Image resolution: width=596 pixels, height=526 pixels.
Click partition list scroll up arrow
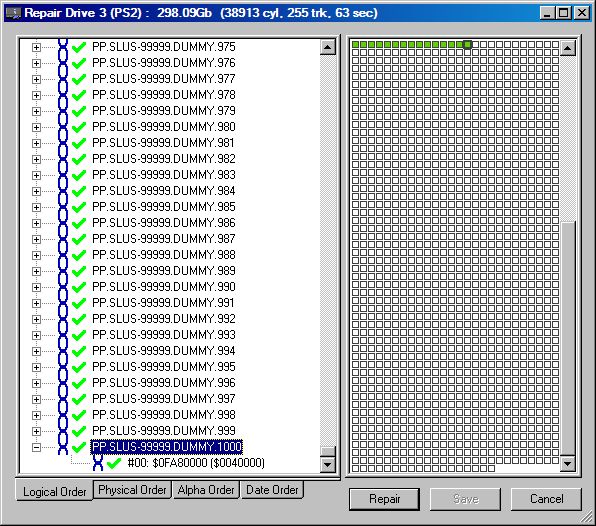click(x=328, y=48)
